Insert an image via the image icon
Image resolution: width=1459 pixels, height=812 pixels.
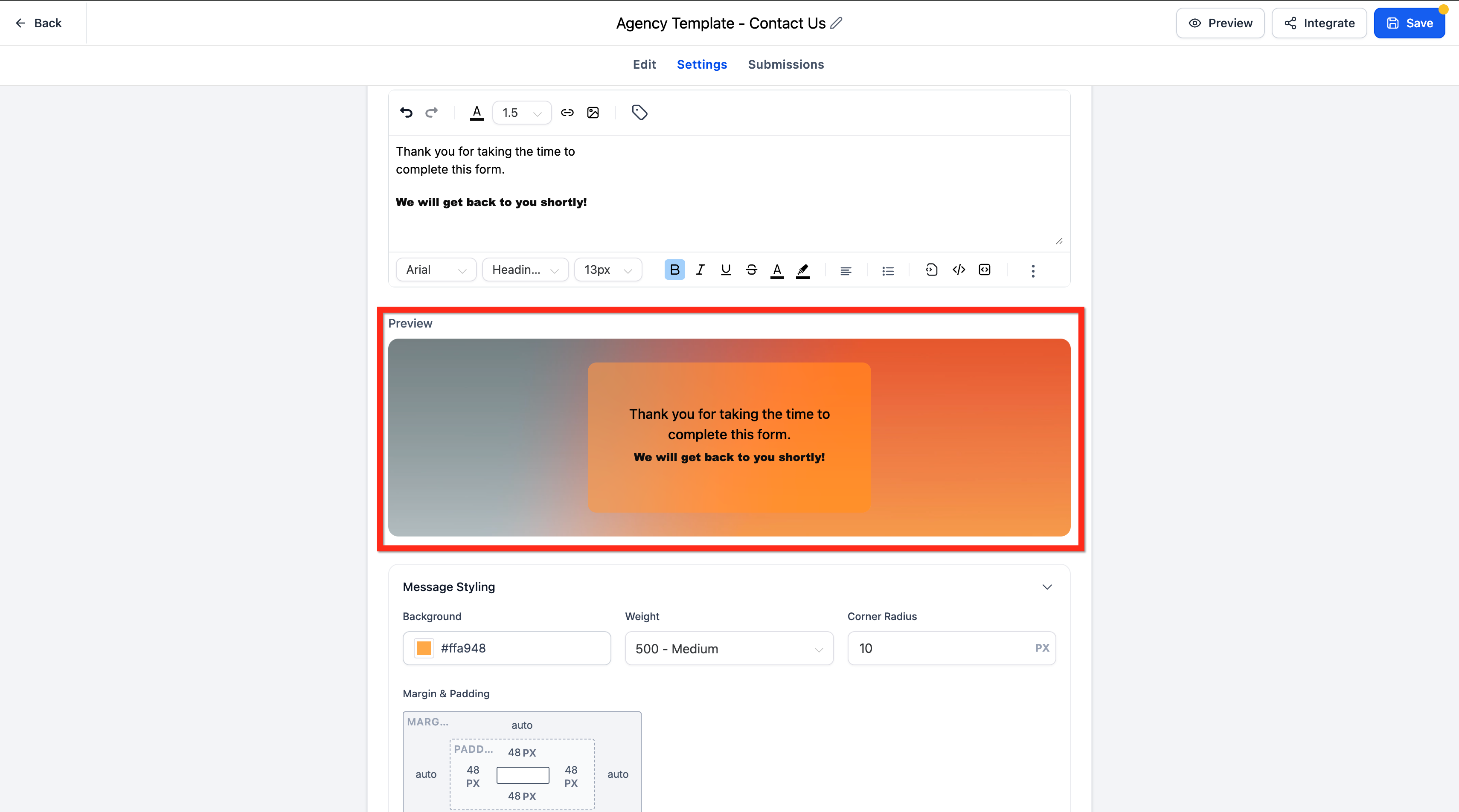pyautogui.click(x=593, y=113)
